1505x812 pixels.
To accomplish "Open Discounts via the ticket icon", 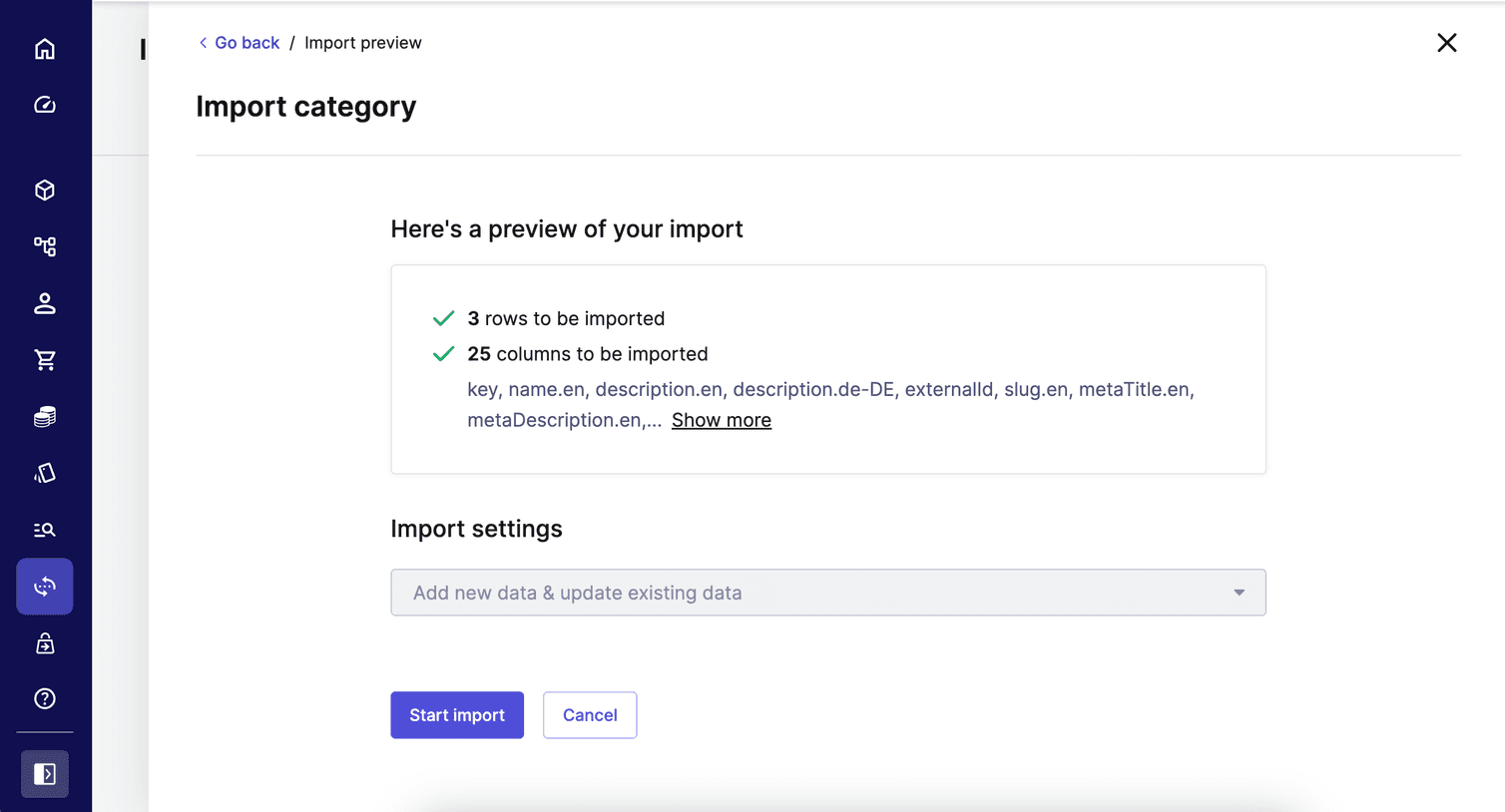I will pos(44,473).
